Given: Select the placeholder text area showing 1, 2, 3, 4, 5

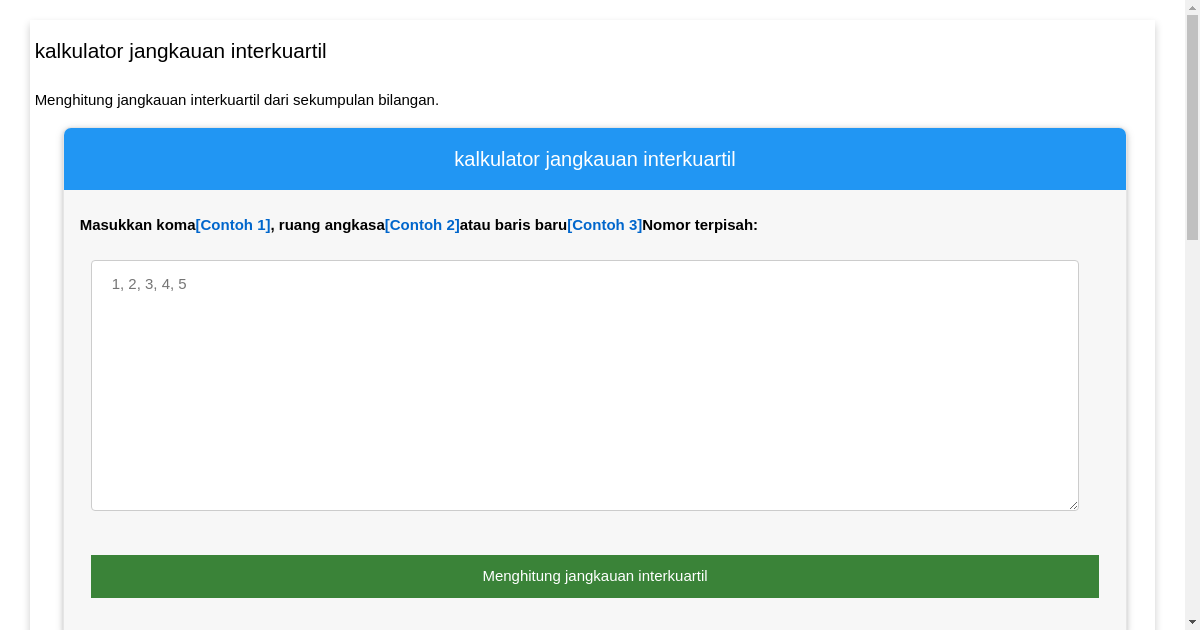Looking at the screenshot, I should tap(148, 284).
